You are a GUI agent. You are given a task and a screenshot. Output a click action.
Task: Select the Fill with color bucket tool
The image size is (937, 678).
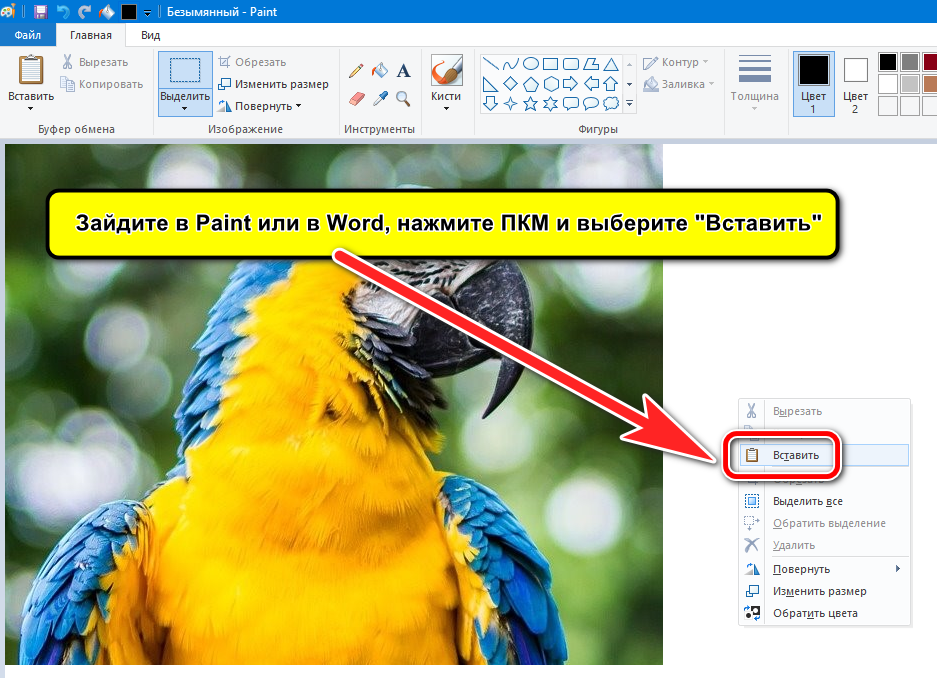[380, 71]
